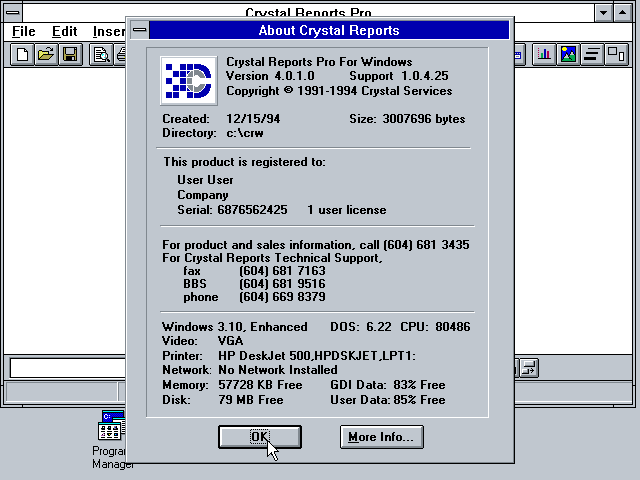The height and width of the screenshot is (480, 640).
Task: Click the Crystal Reports Pro main title bar
Action: click(x=308, y=12)
